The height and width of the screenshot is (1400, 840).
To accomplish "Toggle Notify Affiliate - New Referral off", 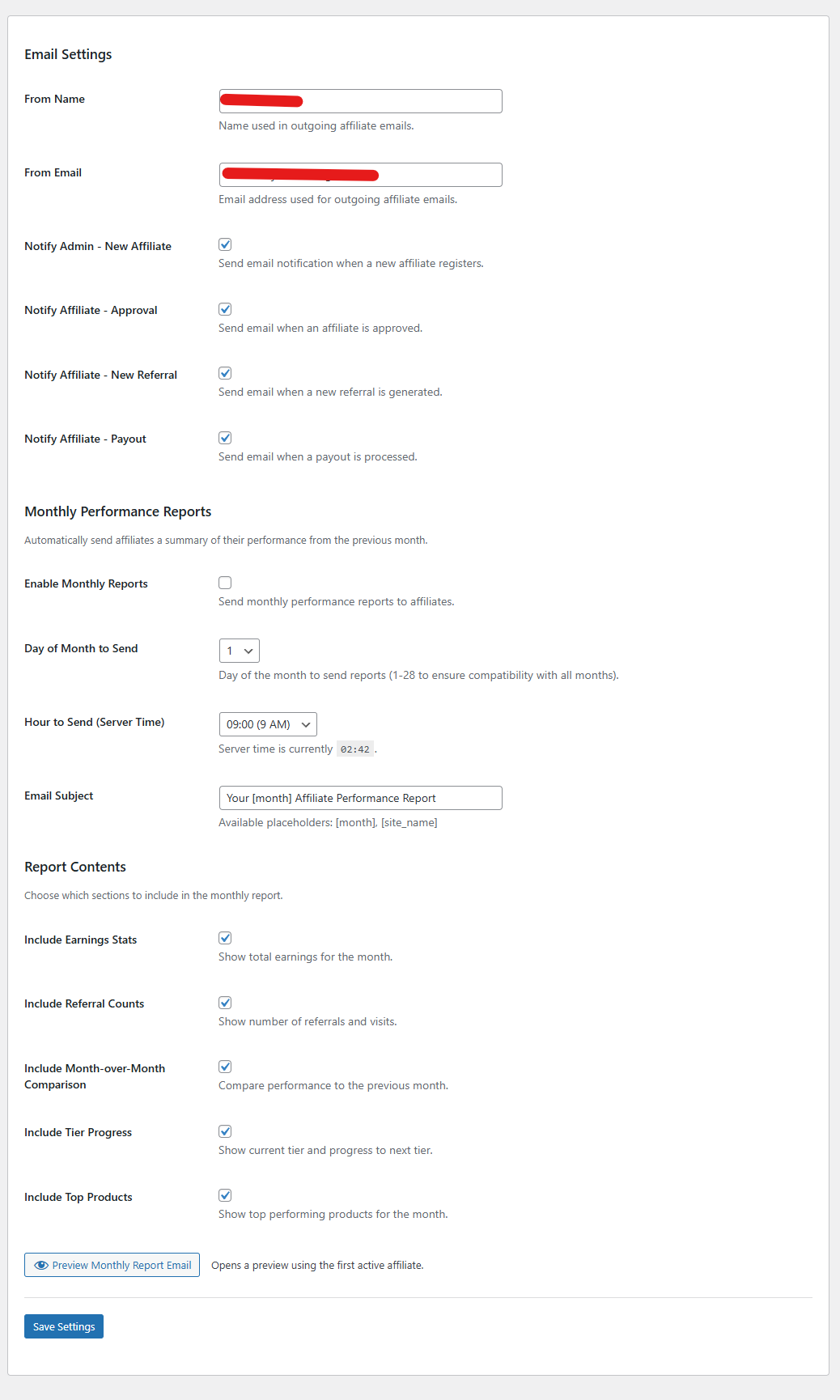I will (x=225, y=372).
